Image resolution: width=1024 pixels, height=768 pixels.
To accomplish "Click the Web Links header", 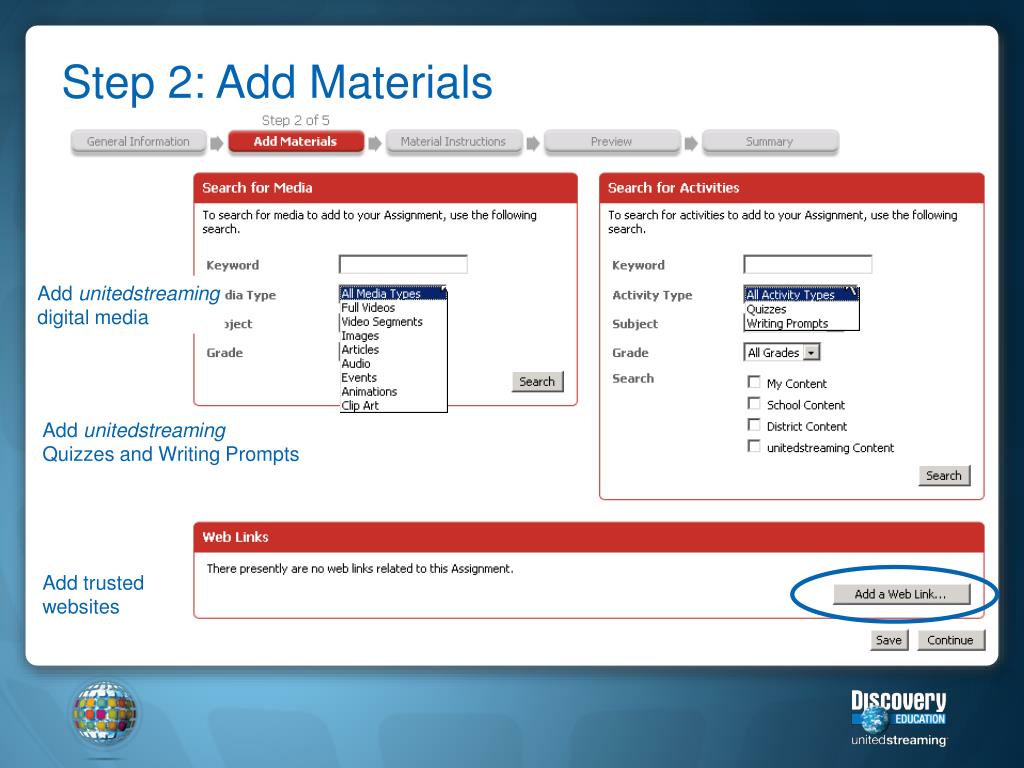I will [x=588, y=537].
